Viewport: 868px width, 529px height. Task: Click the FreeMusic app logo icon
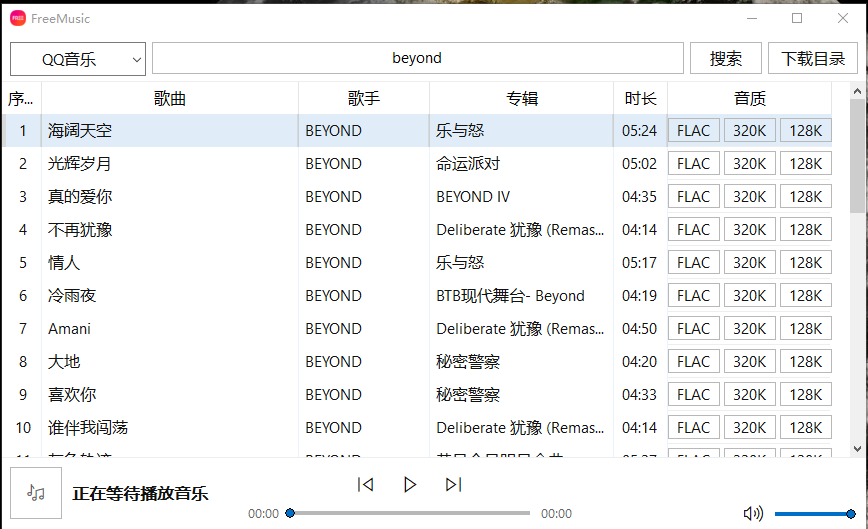click(x=18, y=18)
